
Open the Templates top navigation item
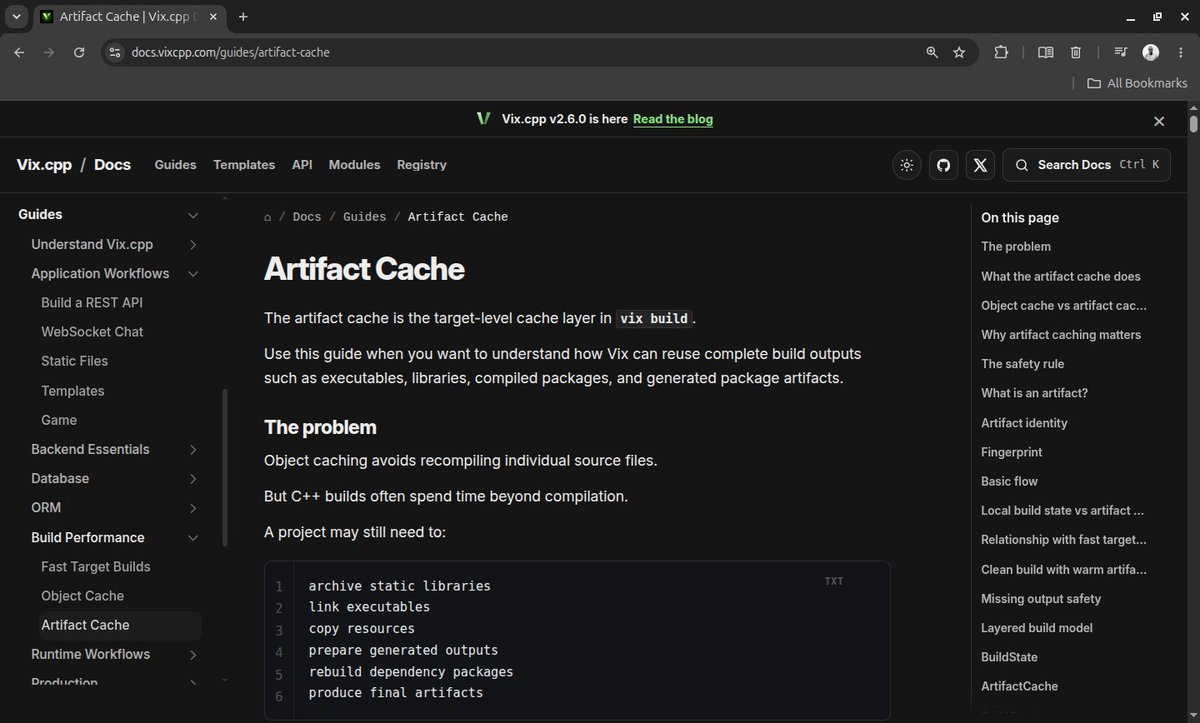pyautogui.click(x=244, y=165)
